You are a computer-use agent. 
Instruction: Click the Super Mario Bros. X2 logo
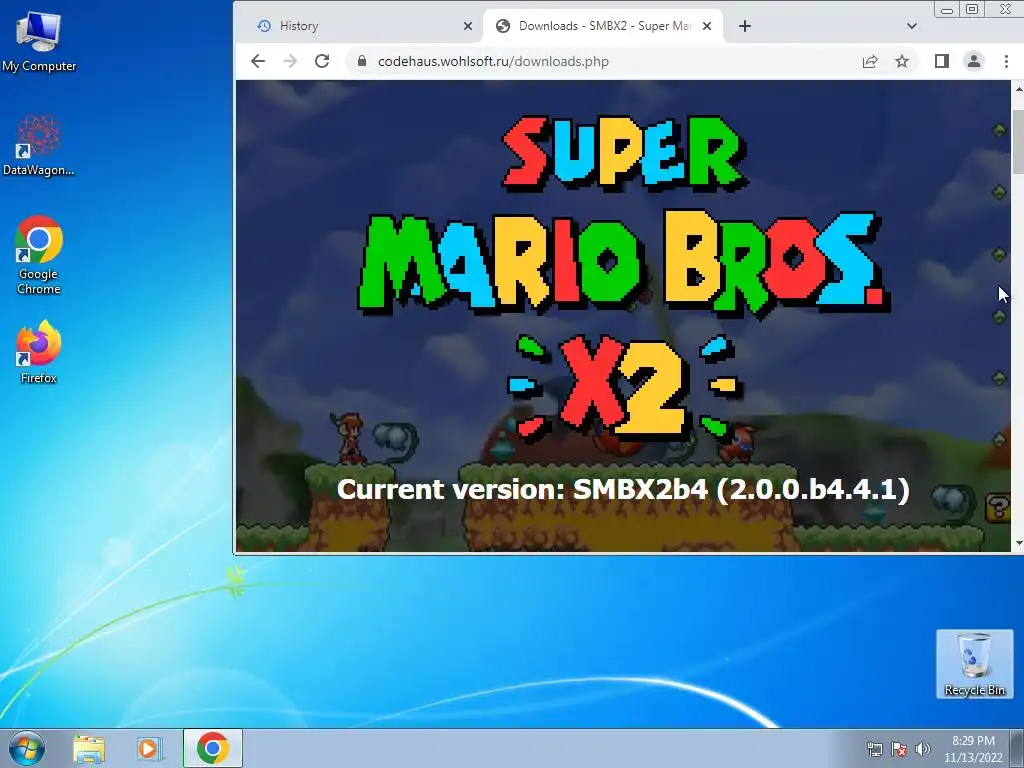coord(622,279)
